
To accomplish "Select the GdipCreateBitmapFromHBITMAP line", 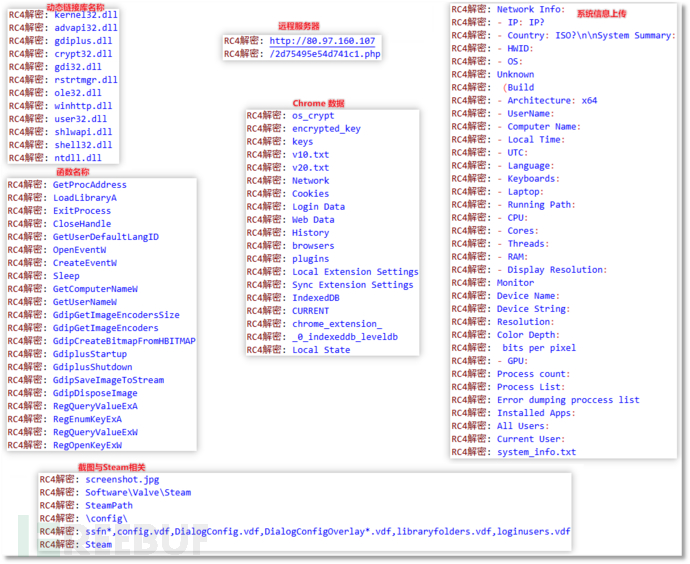I will (x=124, y=341).
